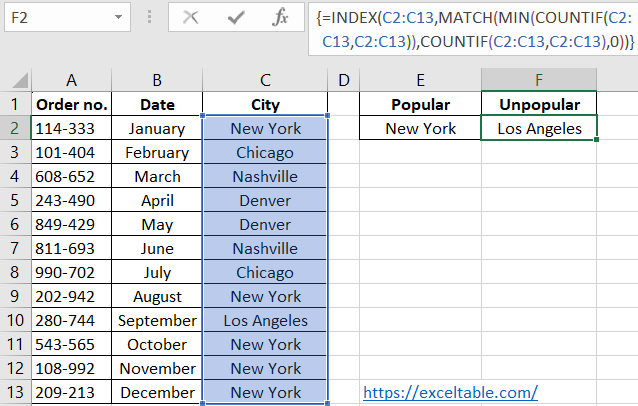Select cell E2 containing New York

(x=420, y=128)
